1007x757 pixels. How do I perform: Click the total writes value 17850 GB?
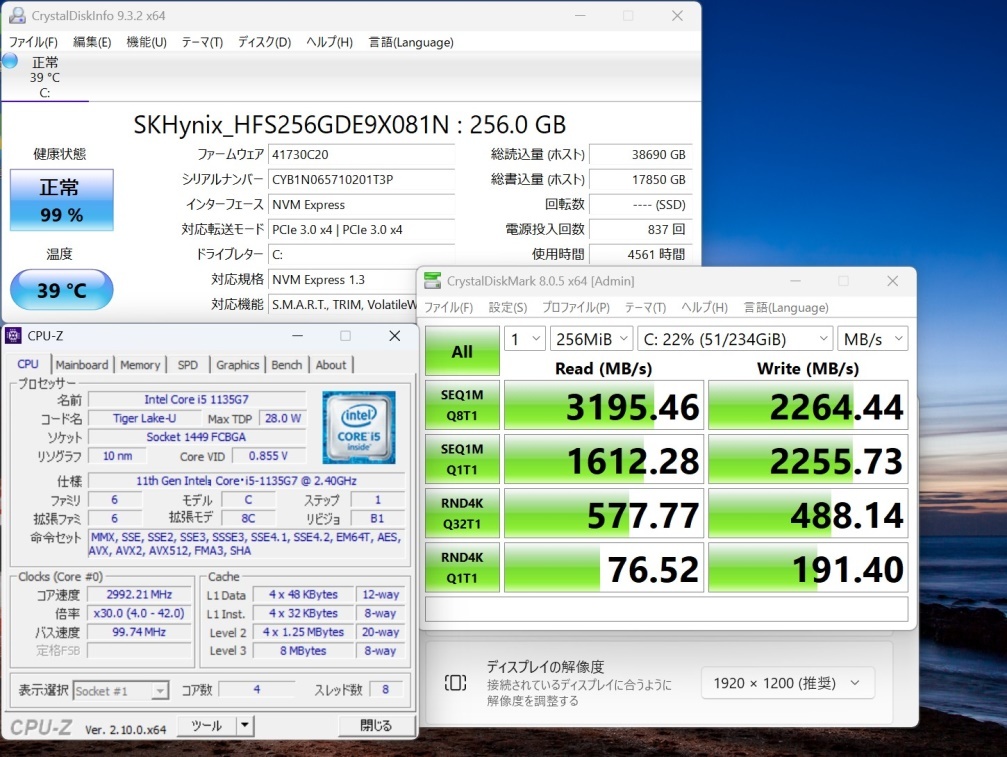[640, 180]
